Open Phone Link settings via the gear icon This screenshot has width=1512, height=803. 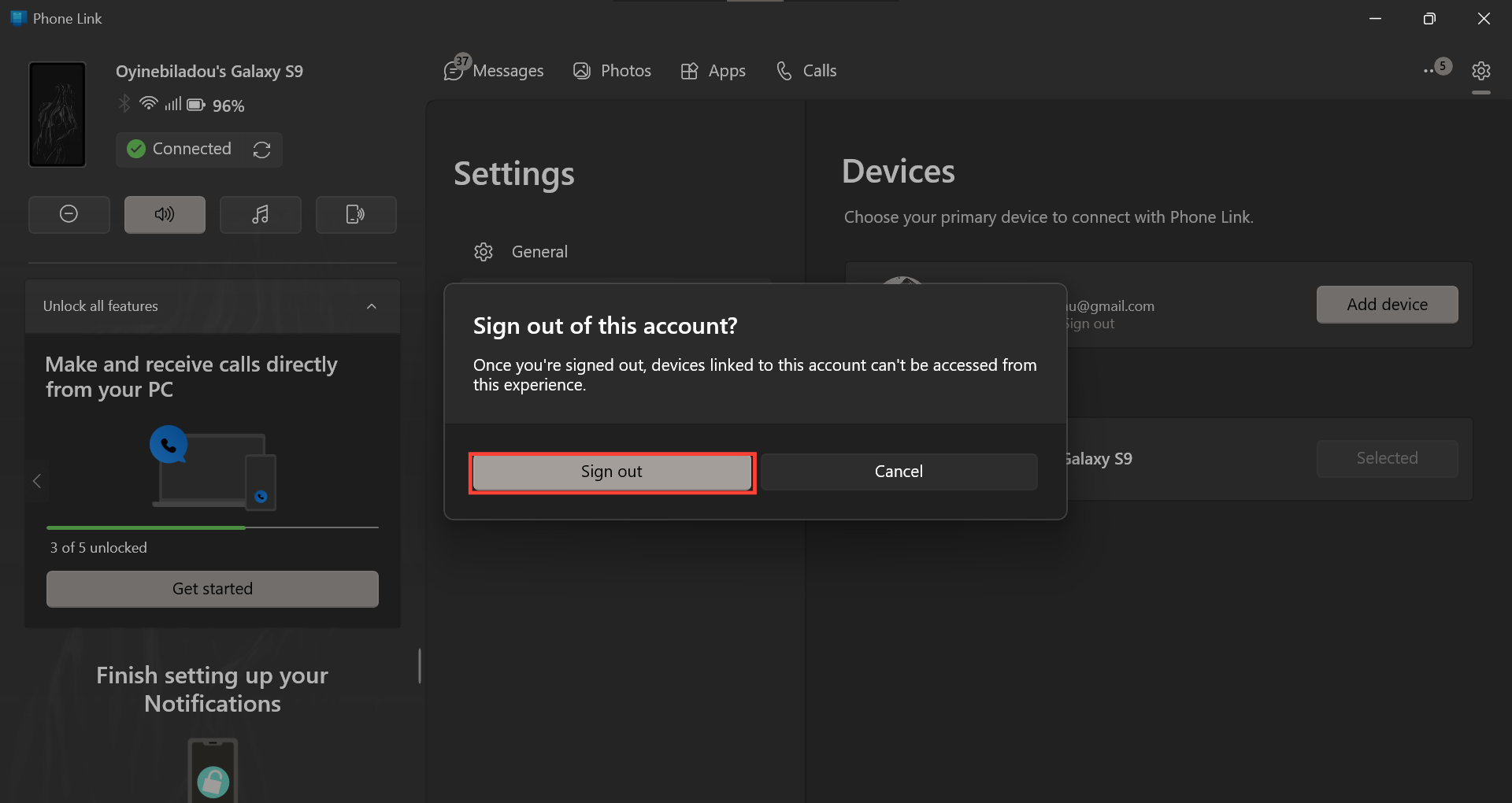click(x=1481, y=71)
